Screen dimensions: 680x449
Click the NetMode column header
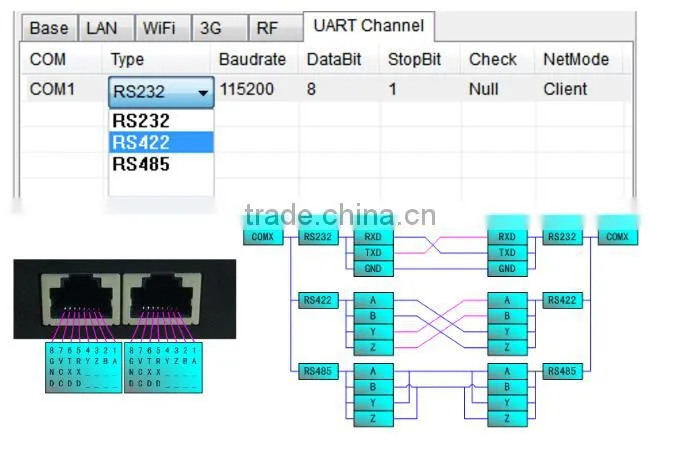pos(579,59)
